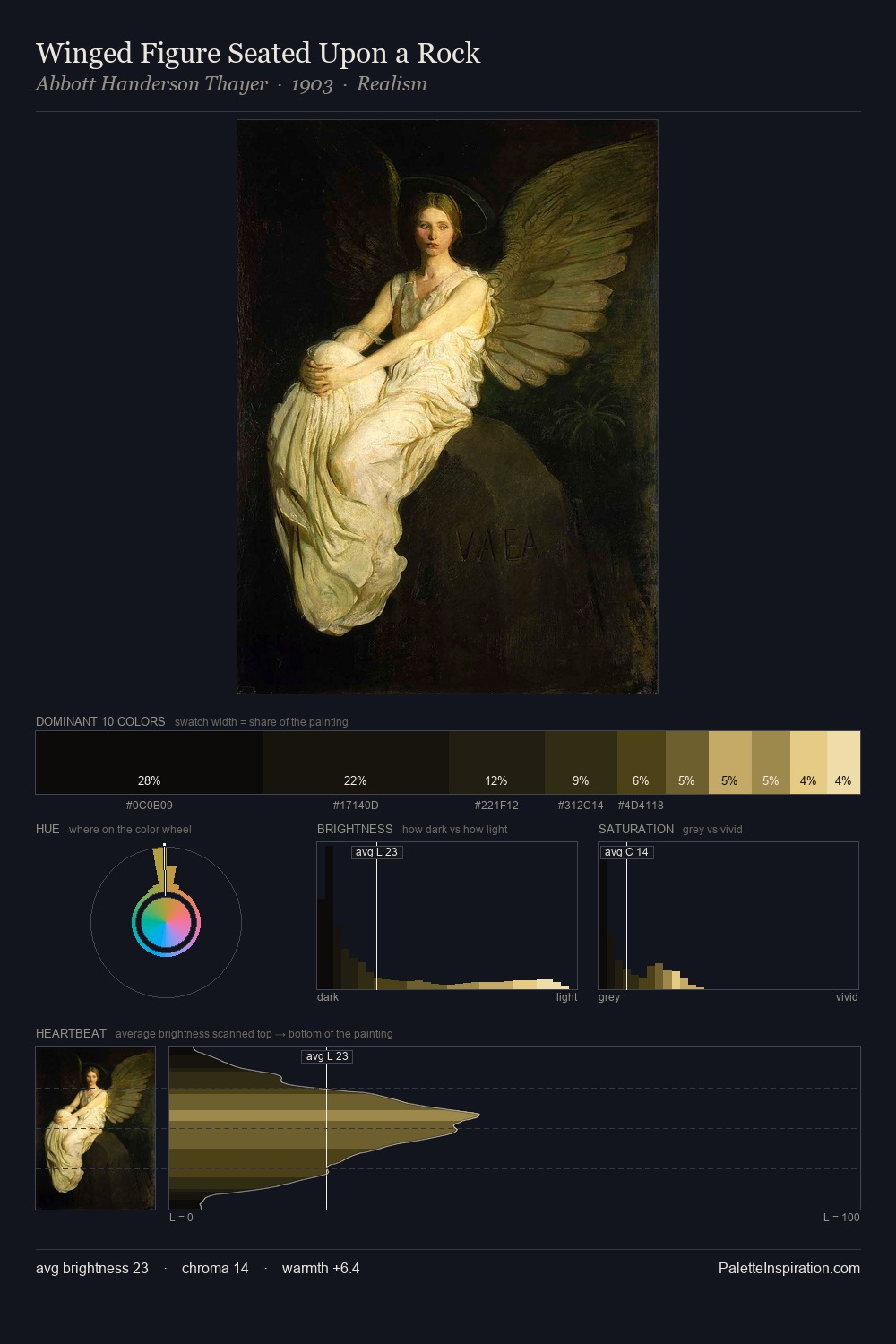The width and height of the screenshot is (896, 1344).
Task: Click the hue color wheel
Action: click(166, 922)
